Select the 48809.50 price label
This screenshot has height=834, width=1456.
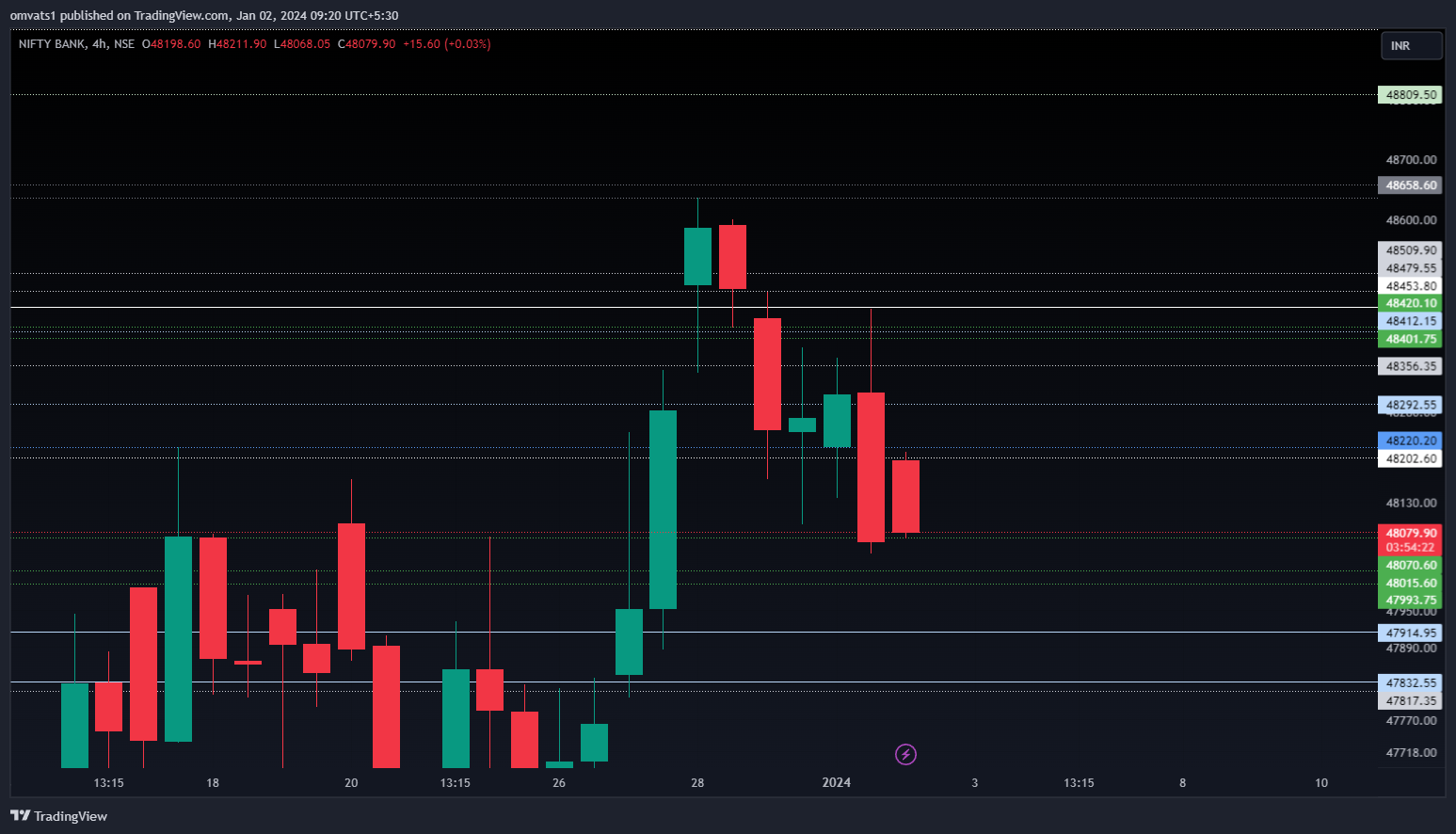[1410, 95]
